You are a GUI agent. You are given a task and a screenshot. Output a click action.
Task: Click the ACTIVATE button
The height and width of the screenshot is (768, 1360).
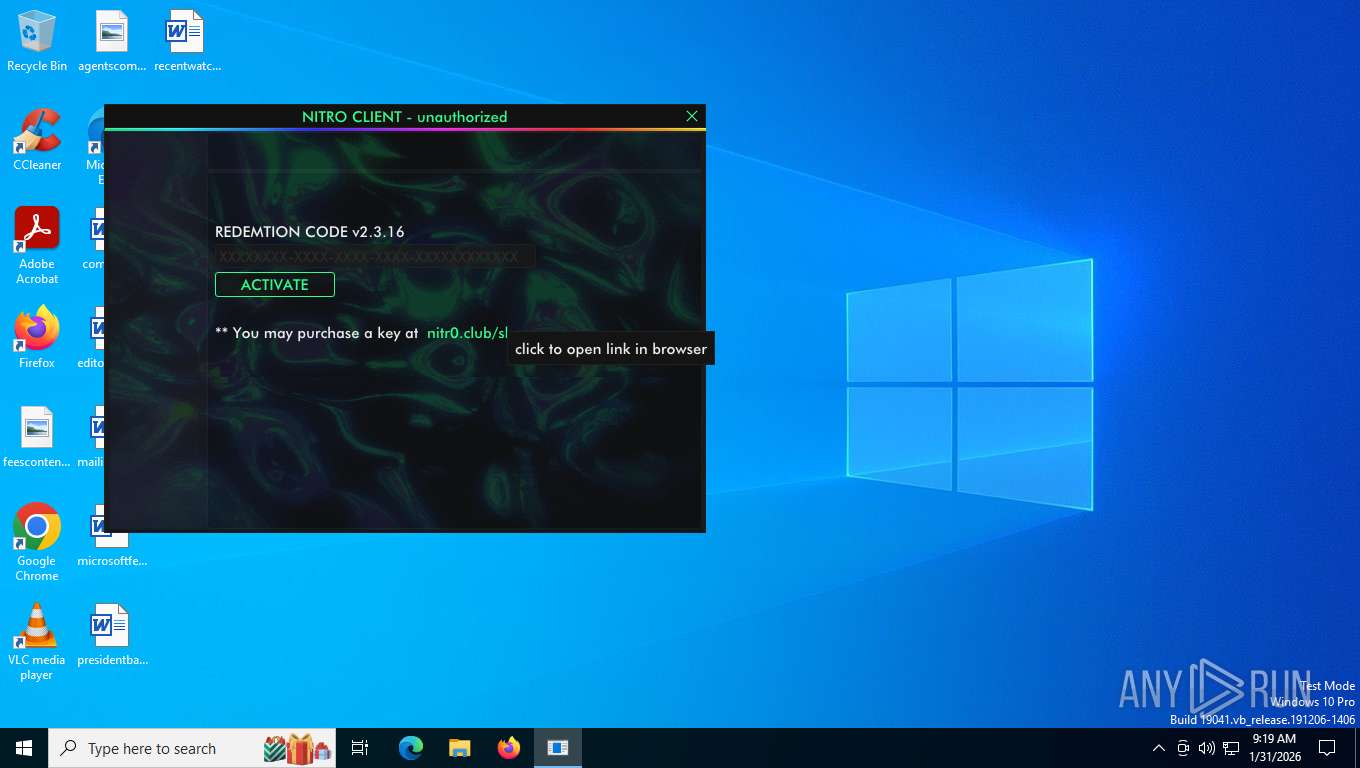click(275, 285)
